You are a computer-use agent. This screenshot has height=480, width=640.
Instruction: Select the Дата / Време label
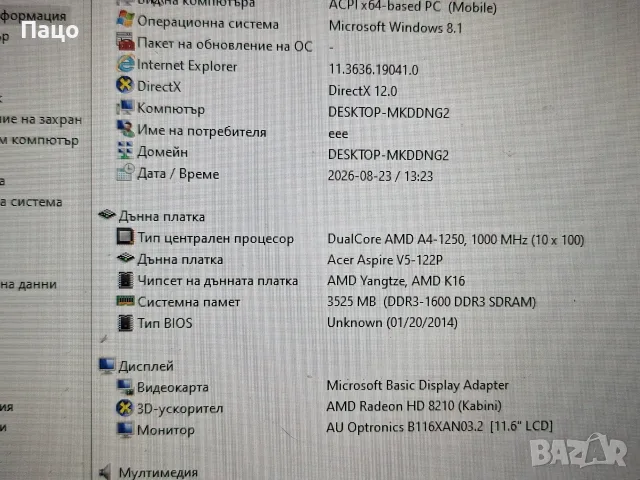pos(178,174)
